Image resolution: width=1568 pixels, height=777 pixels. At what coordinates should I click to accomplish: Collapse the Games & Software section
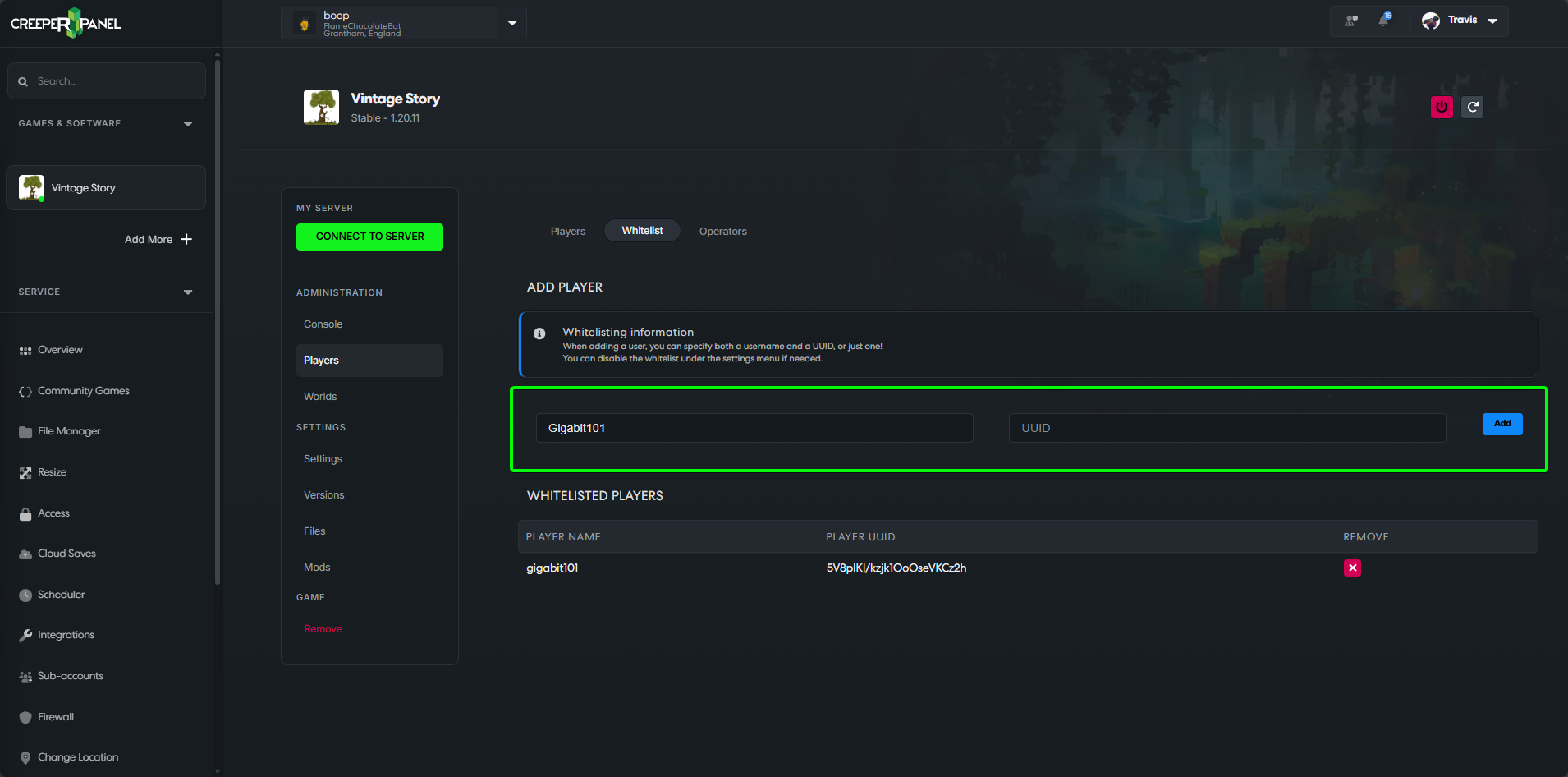tap(188, 123)
